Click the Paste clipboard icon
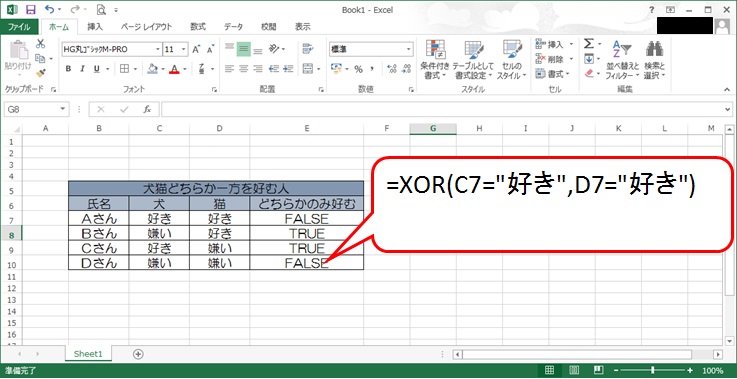This screenshot has height=379, width=737. click(19, 51)
